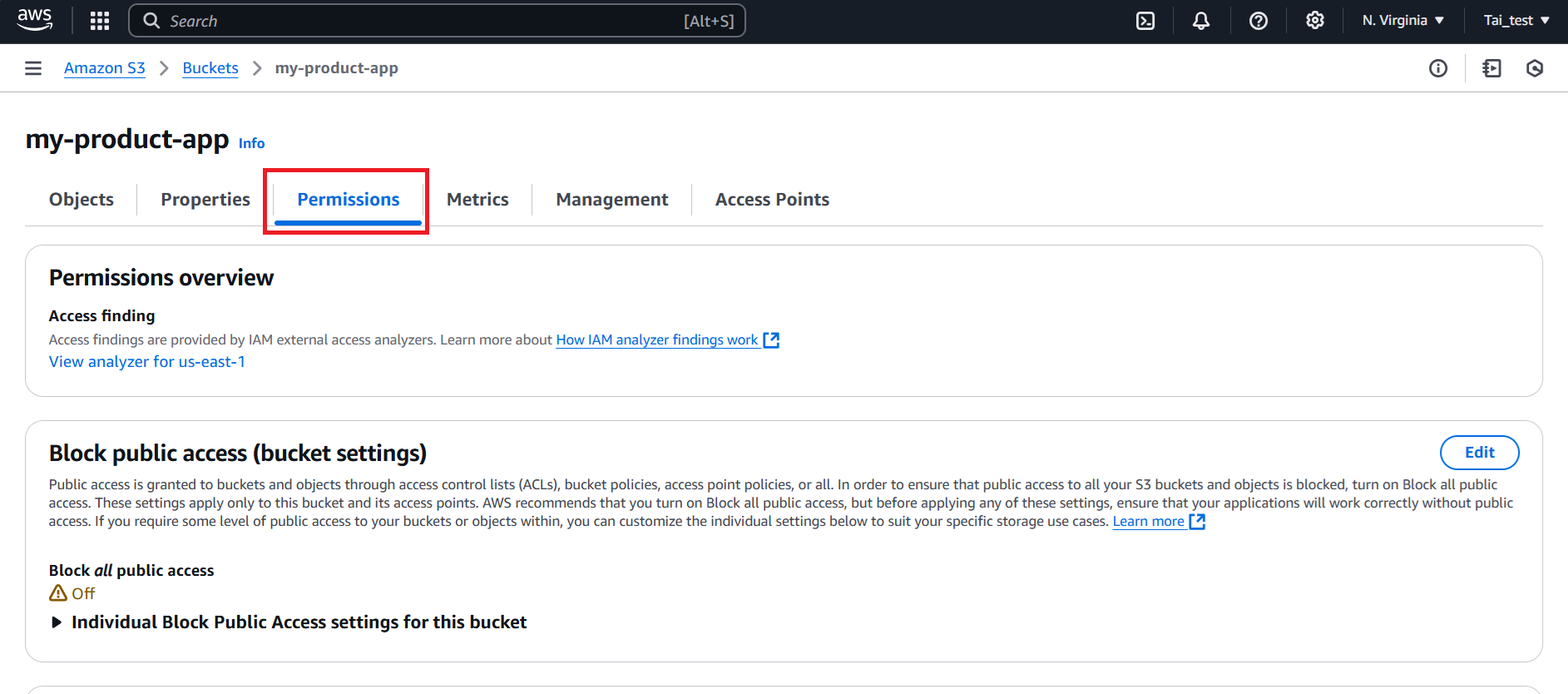Click the warning triangle icon next to Off
Screen dimensions: 1568x694
click(x=58, y=592)
